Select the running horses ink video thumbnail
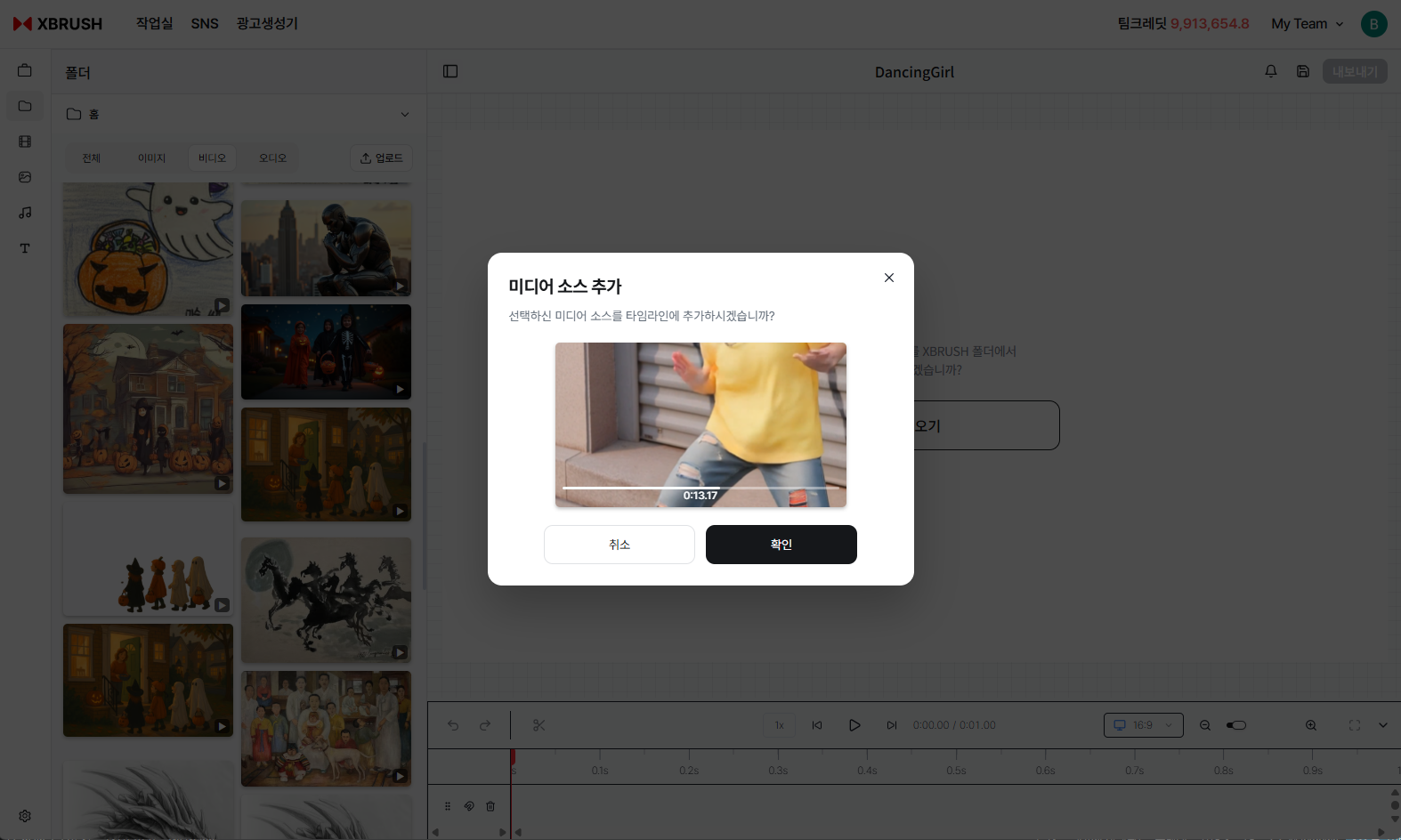1401x840 pixels. click(326, 600)
